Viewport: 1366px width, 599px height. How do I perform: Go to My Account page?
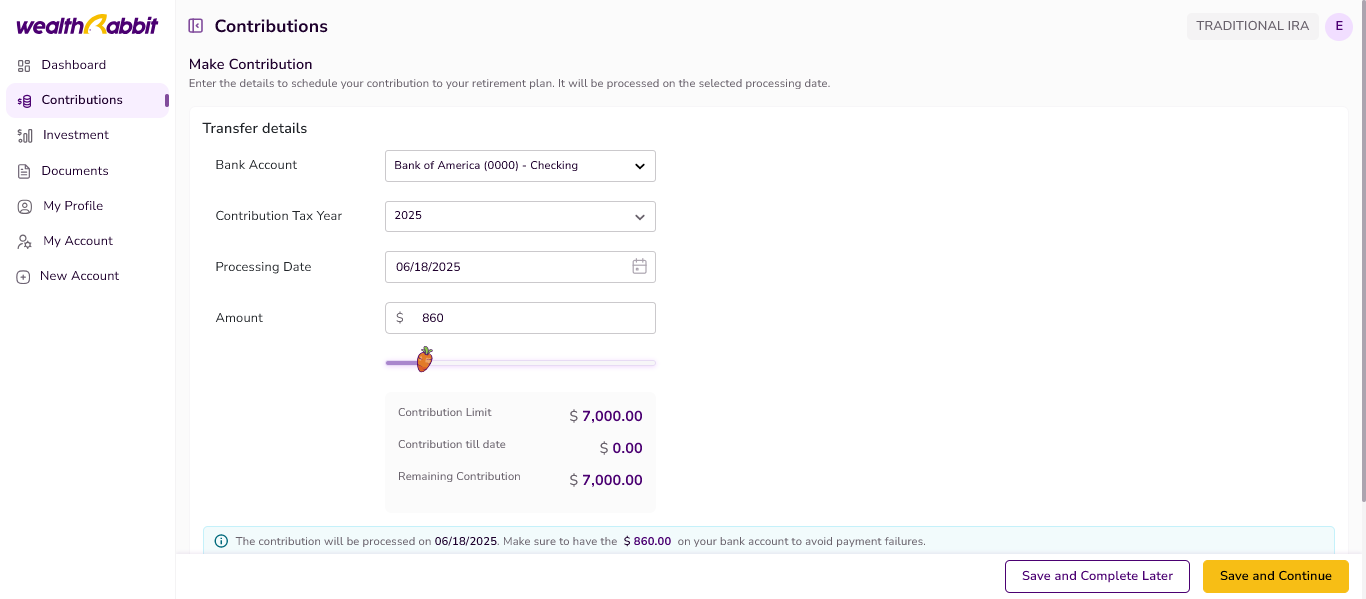(78, 241)
